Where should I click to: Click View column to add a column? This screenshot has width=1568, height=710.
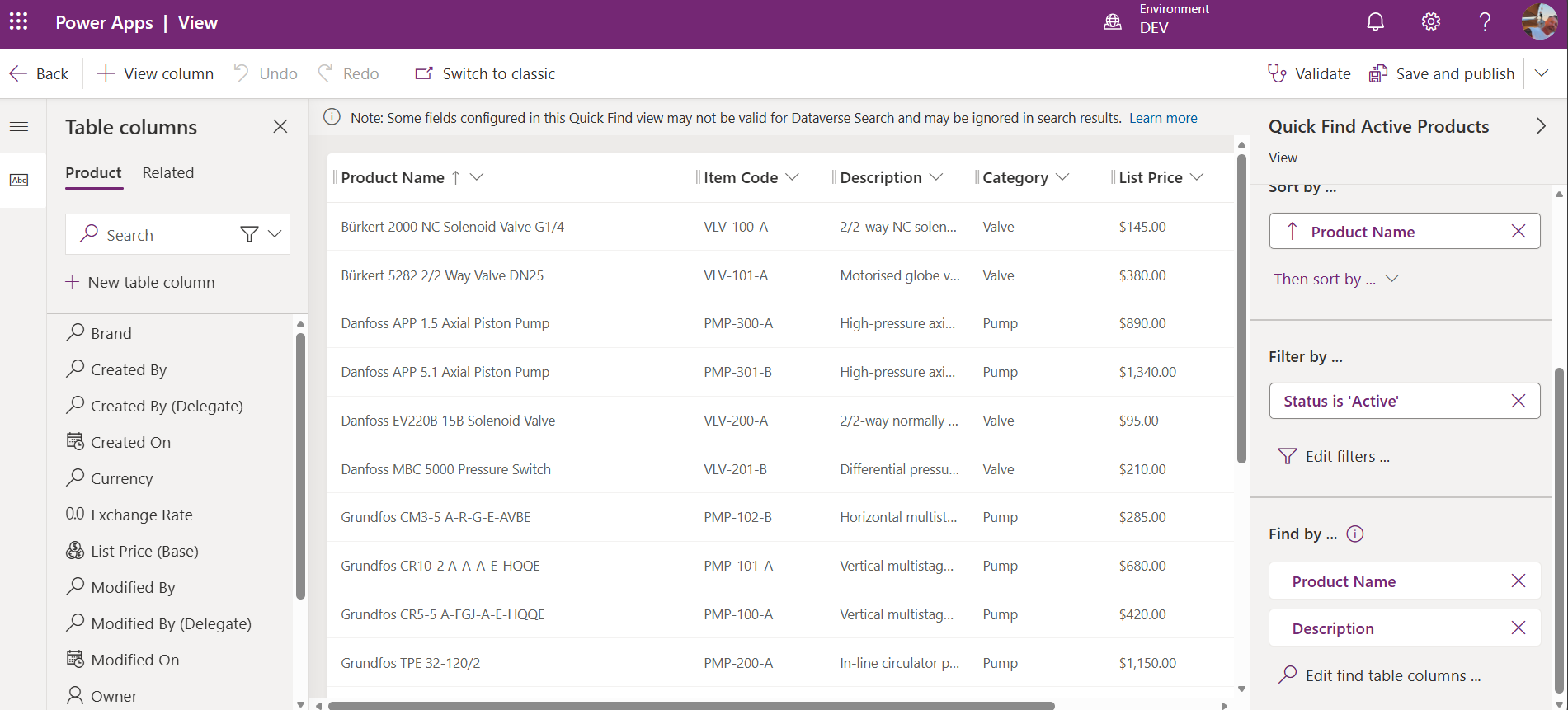pyautogui.click(x=155, y=73)
